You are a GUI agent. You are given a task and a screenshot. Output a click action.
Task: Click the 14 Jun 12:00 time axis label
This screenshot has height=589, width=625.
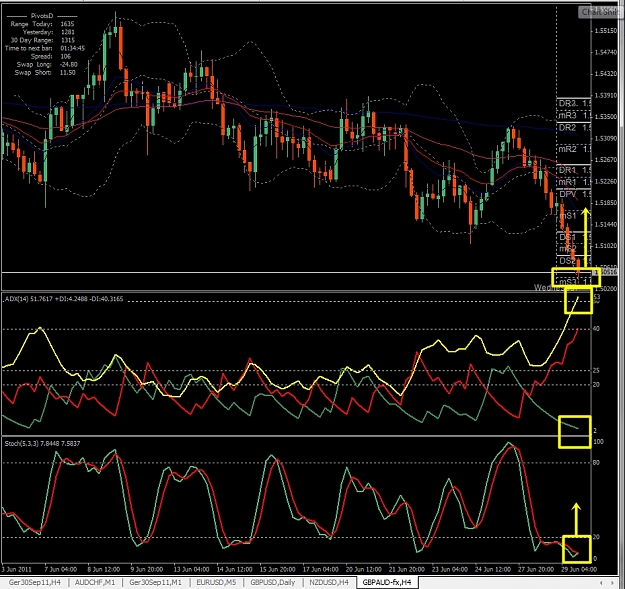tap(234, 569)
